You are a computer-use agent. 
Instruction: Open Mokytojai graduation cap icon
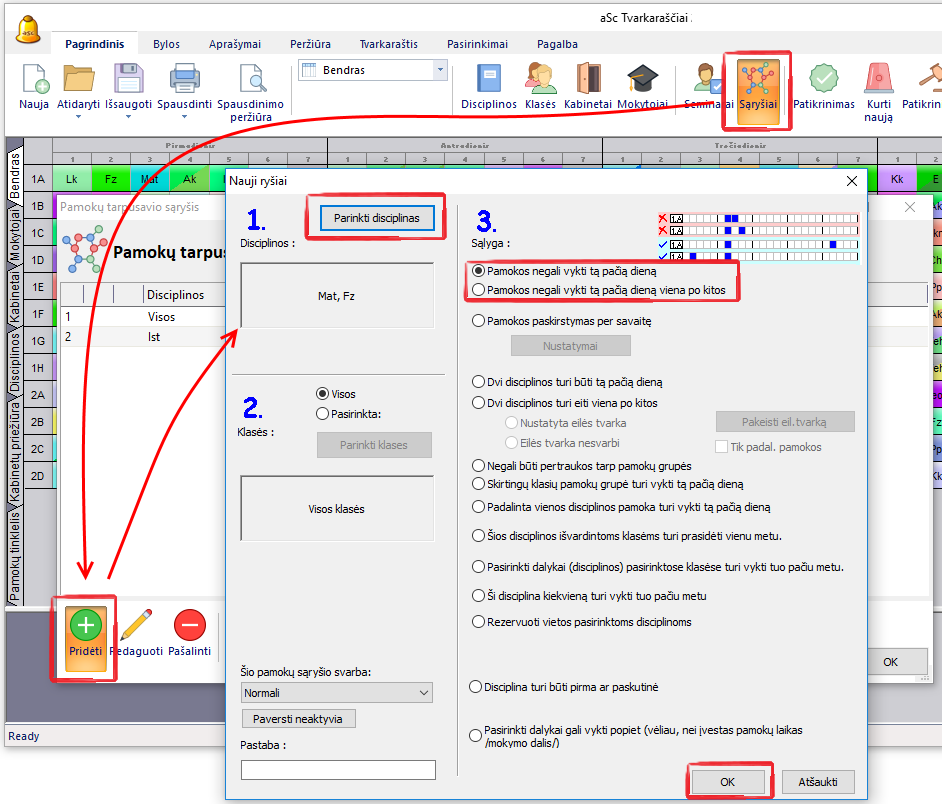(642, 80)
